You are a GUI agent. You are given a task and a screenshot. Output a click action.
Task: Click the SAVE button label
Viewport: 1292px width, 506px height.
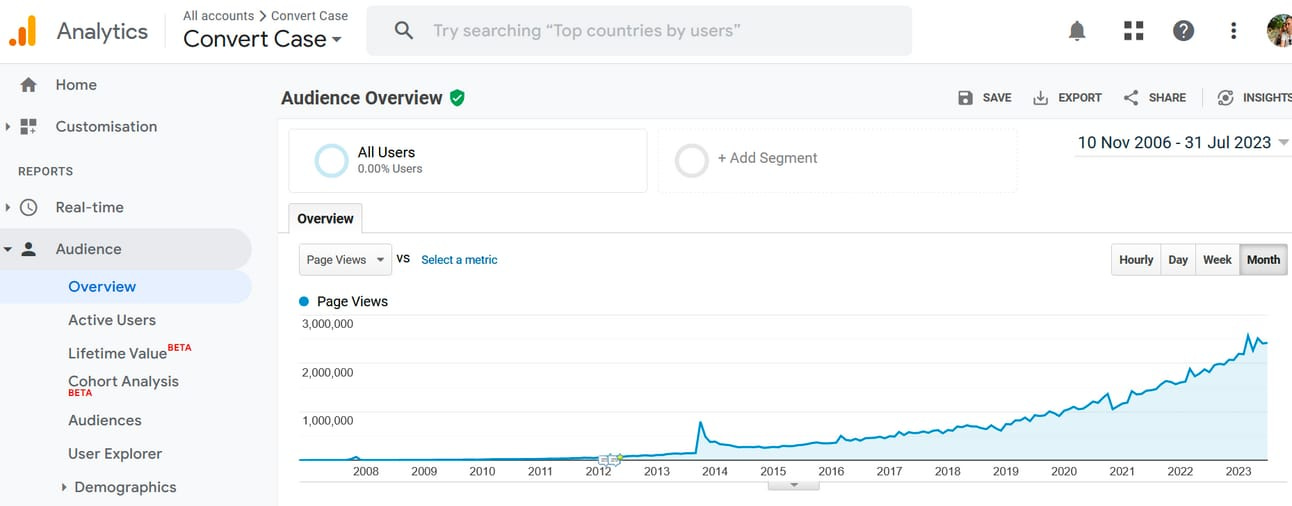(997, 98)
